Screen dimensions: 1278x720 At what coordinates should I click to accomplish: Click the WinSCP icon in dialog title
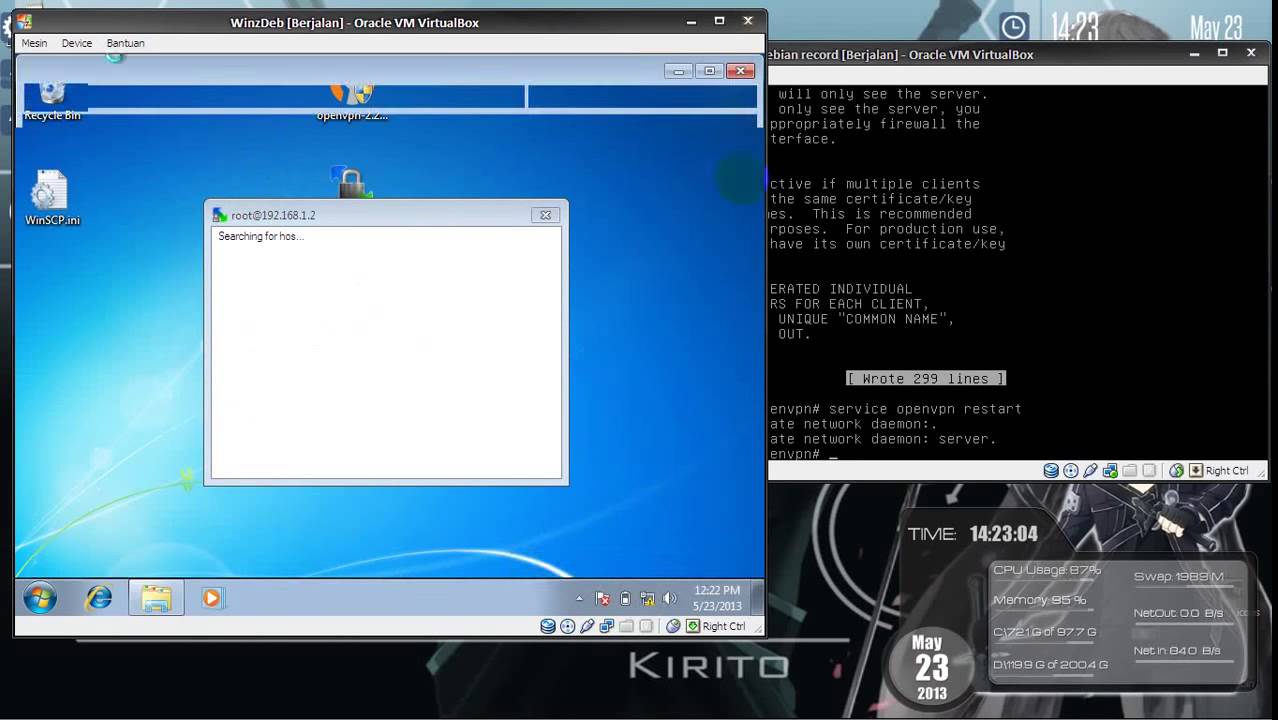point(220,215)
